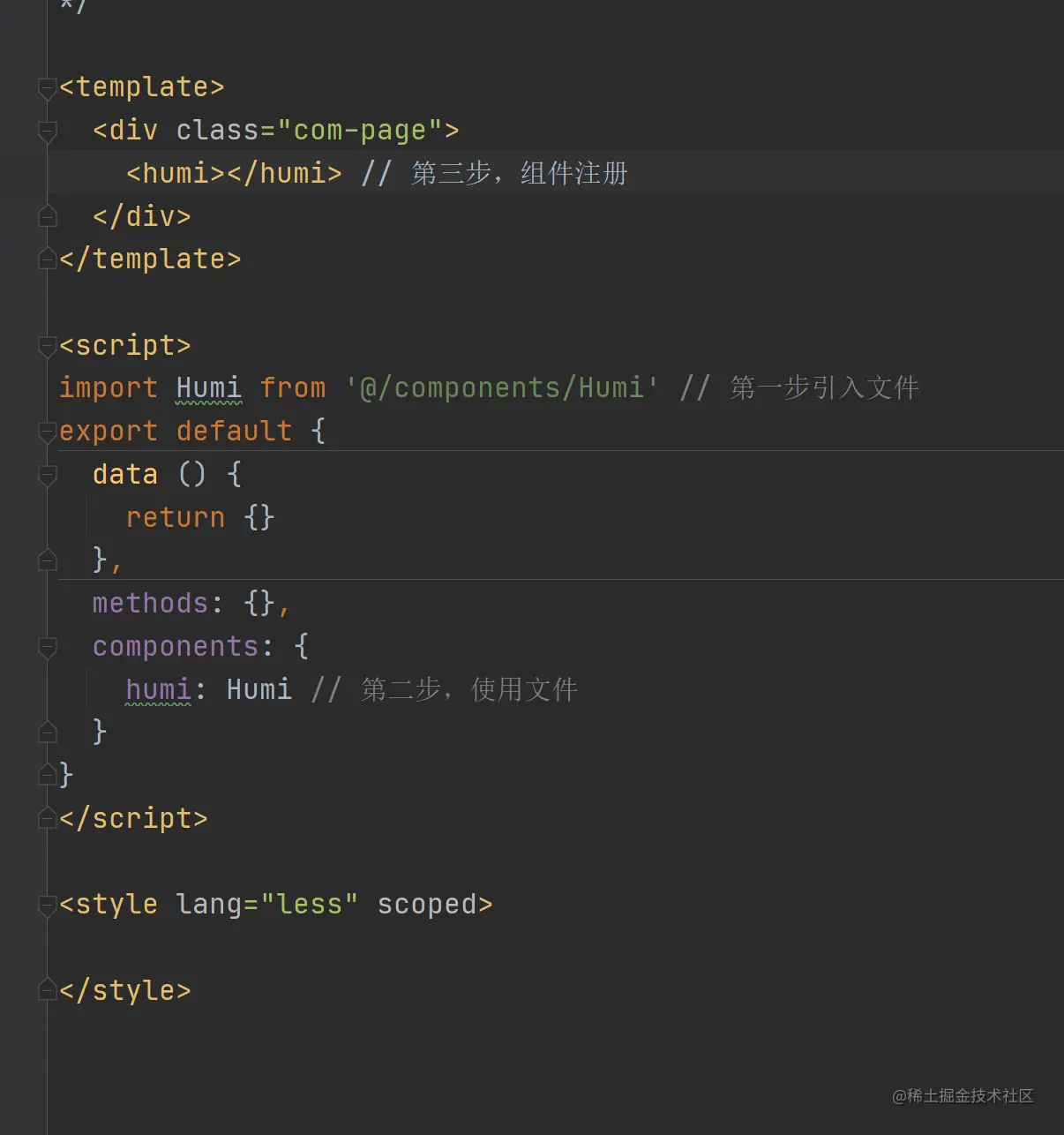Image resolution: width=1064 pixels, height=1135 pixels.
Task: Click the "less" attribute value
Action: click(309, 905)
